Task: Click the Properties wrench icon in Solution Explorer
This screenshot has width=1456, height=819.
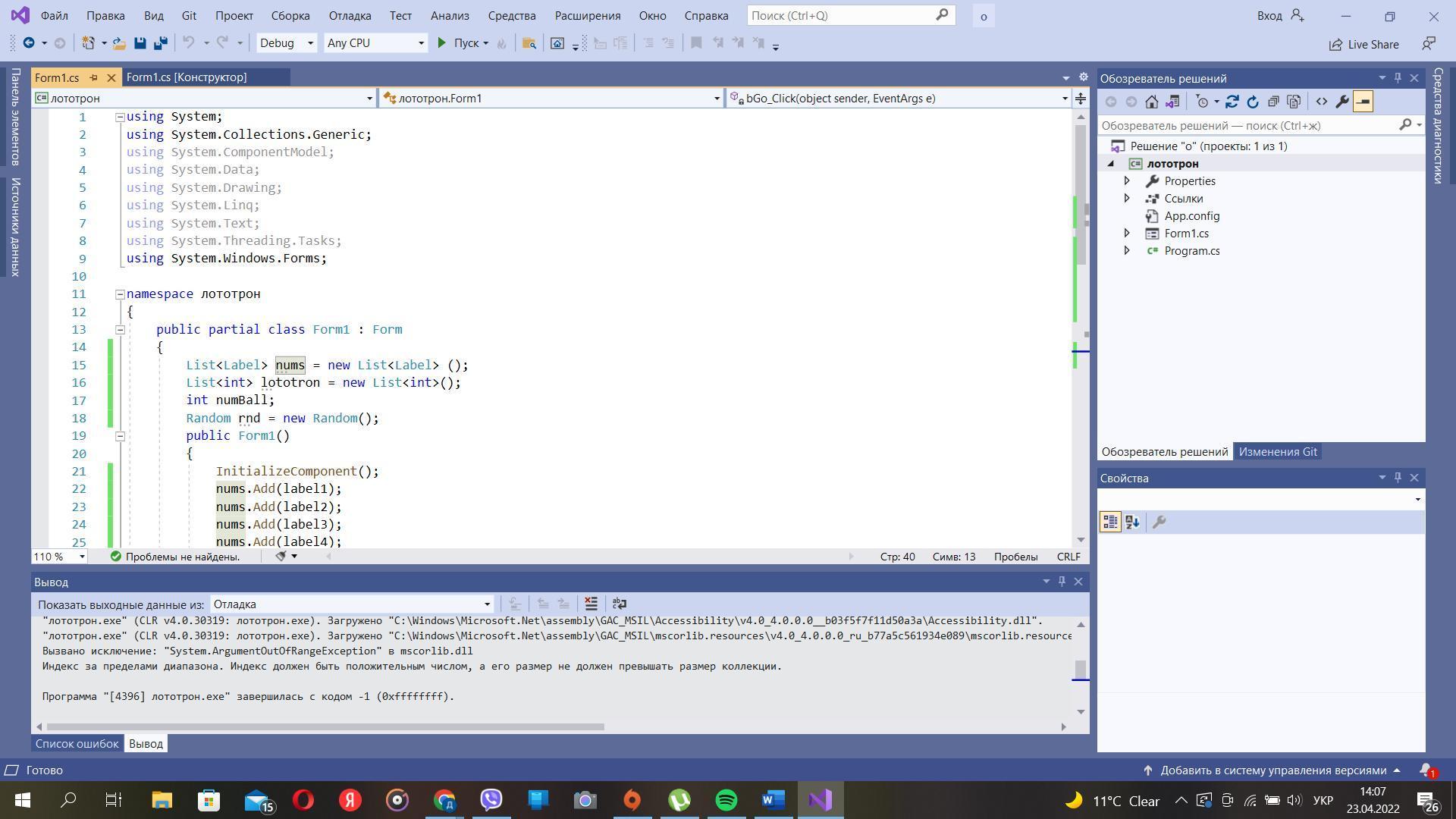Action: (1341, 102)
